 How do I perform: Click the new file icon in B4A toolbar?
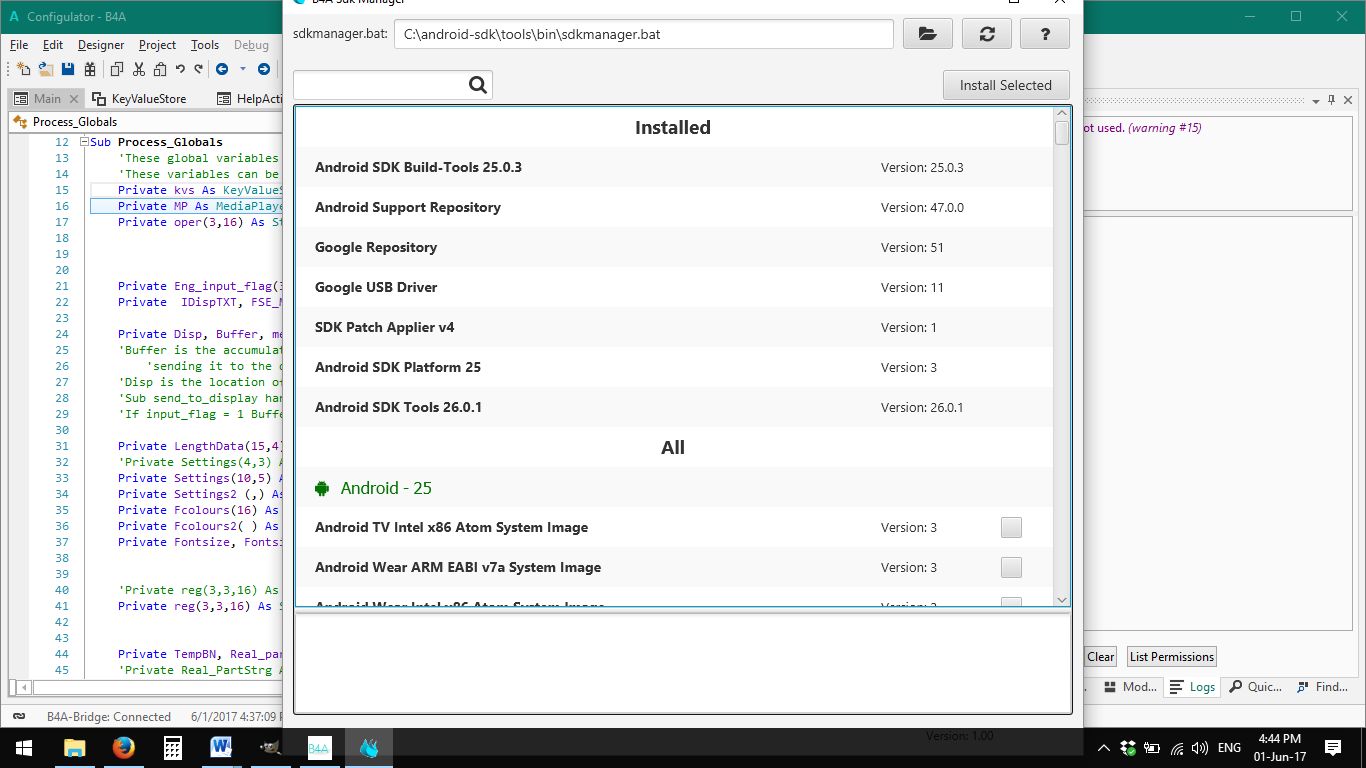24,69
